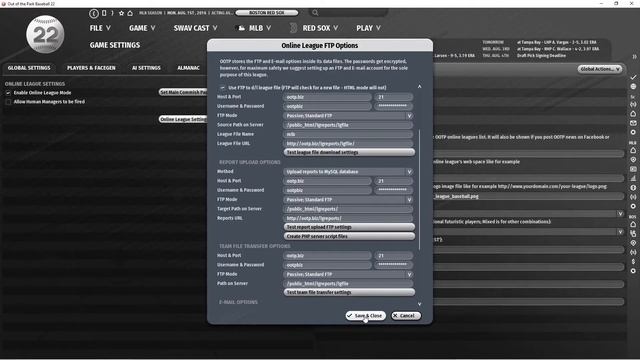Switch to Players & Facegen tab

coord(91,68)
